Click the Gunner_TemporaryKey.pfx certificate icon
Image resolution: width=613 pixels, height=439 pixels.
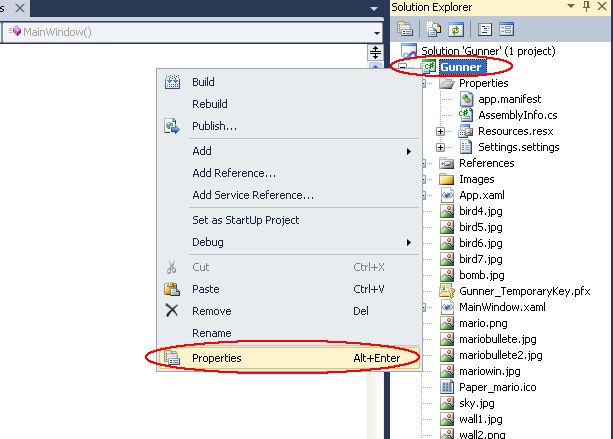[447, 291]
